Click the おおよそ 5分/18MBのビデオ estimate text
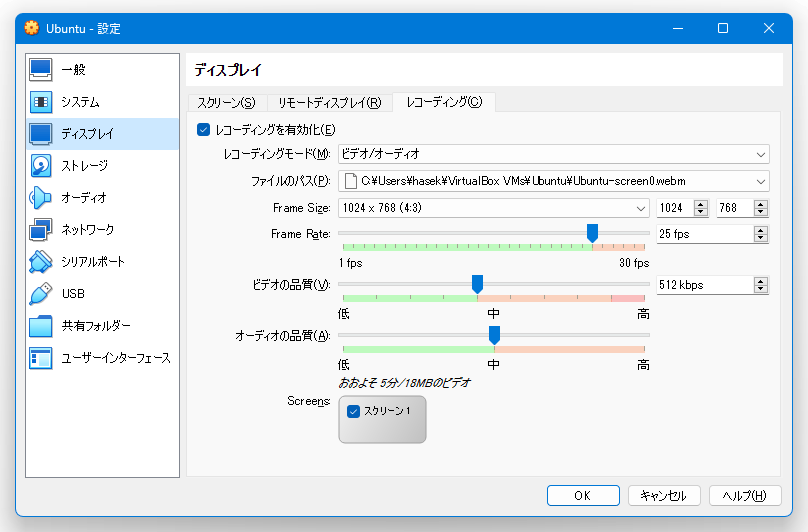808x532 pixels. (x=405, y=383)
